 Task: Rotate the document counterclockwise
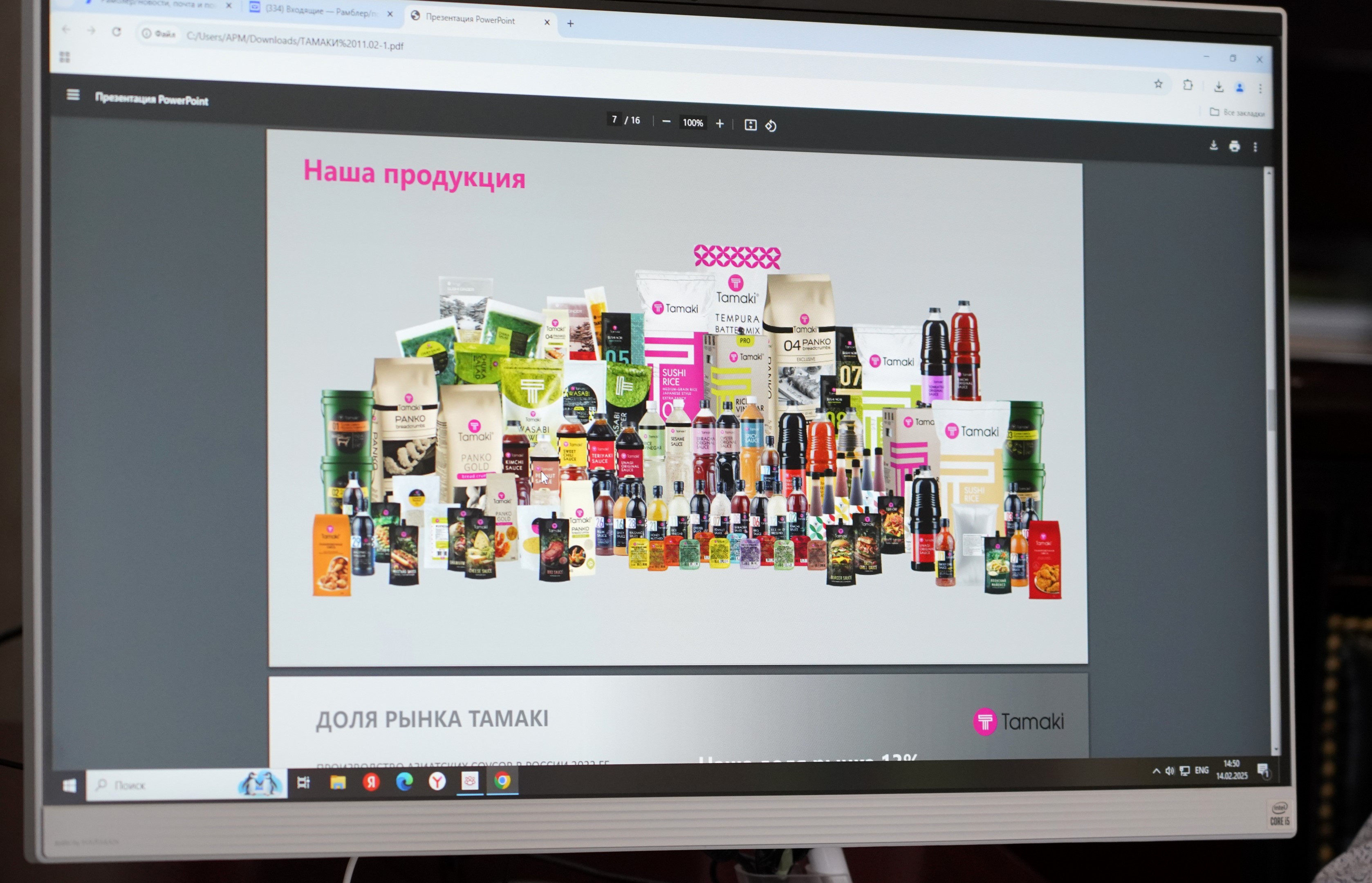771,126
